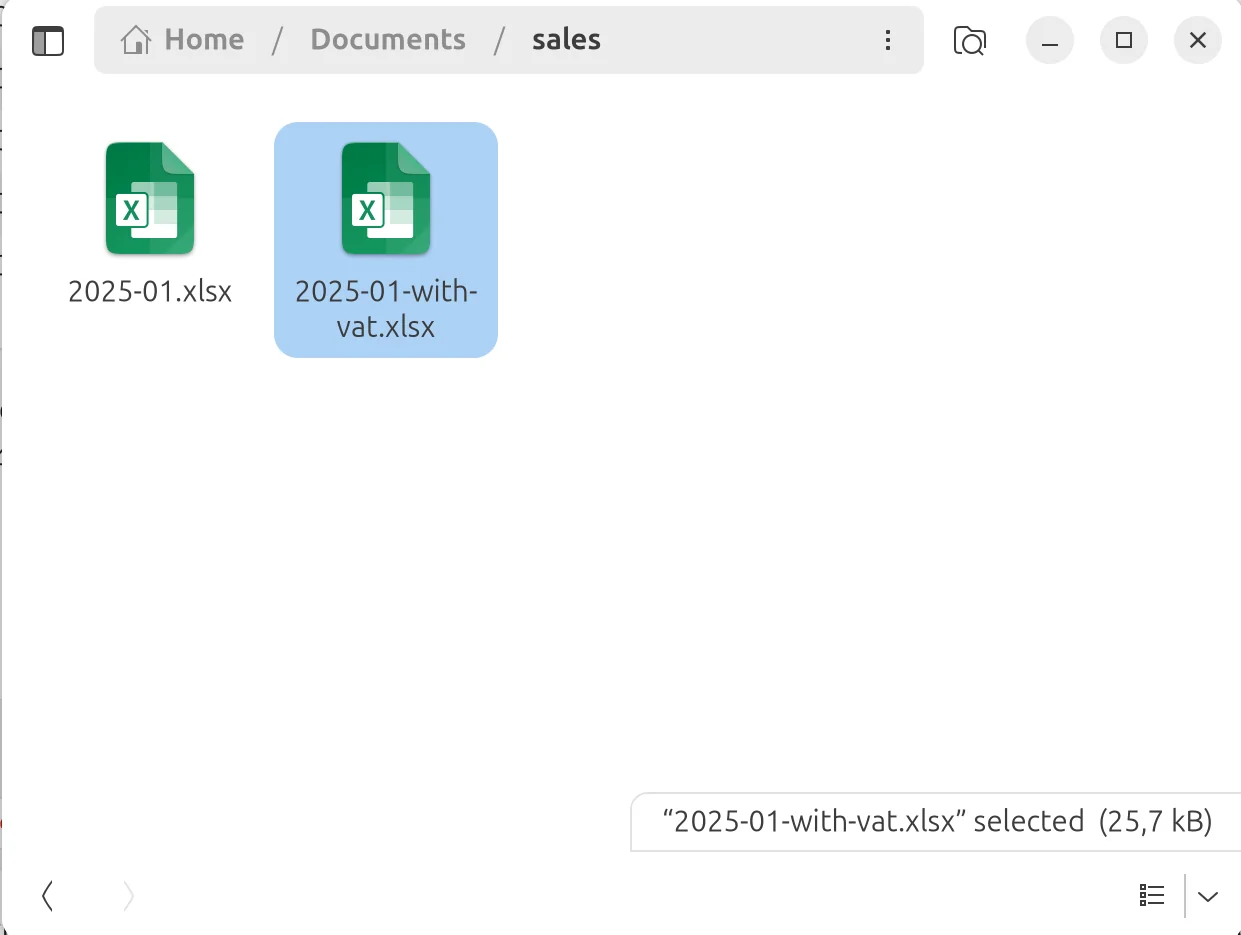1241x935 pixels.
Task: Navigate back with the left arrow
Action: [47, 896]
